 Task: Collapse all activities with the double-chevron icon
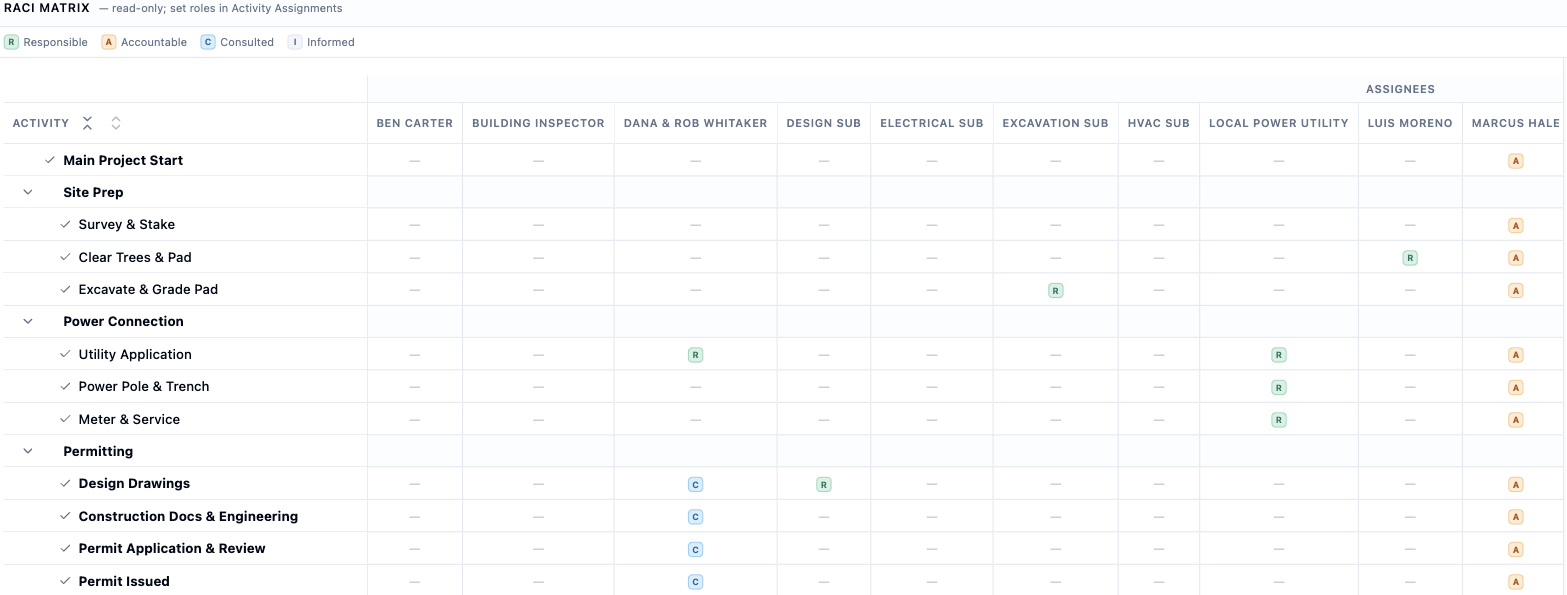pyautogui.click(x=88, y=123)
